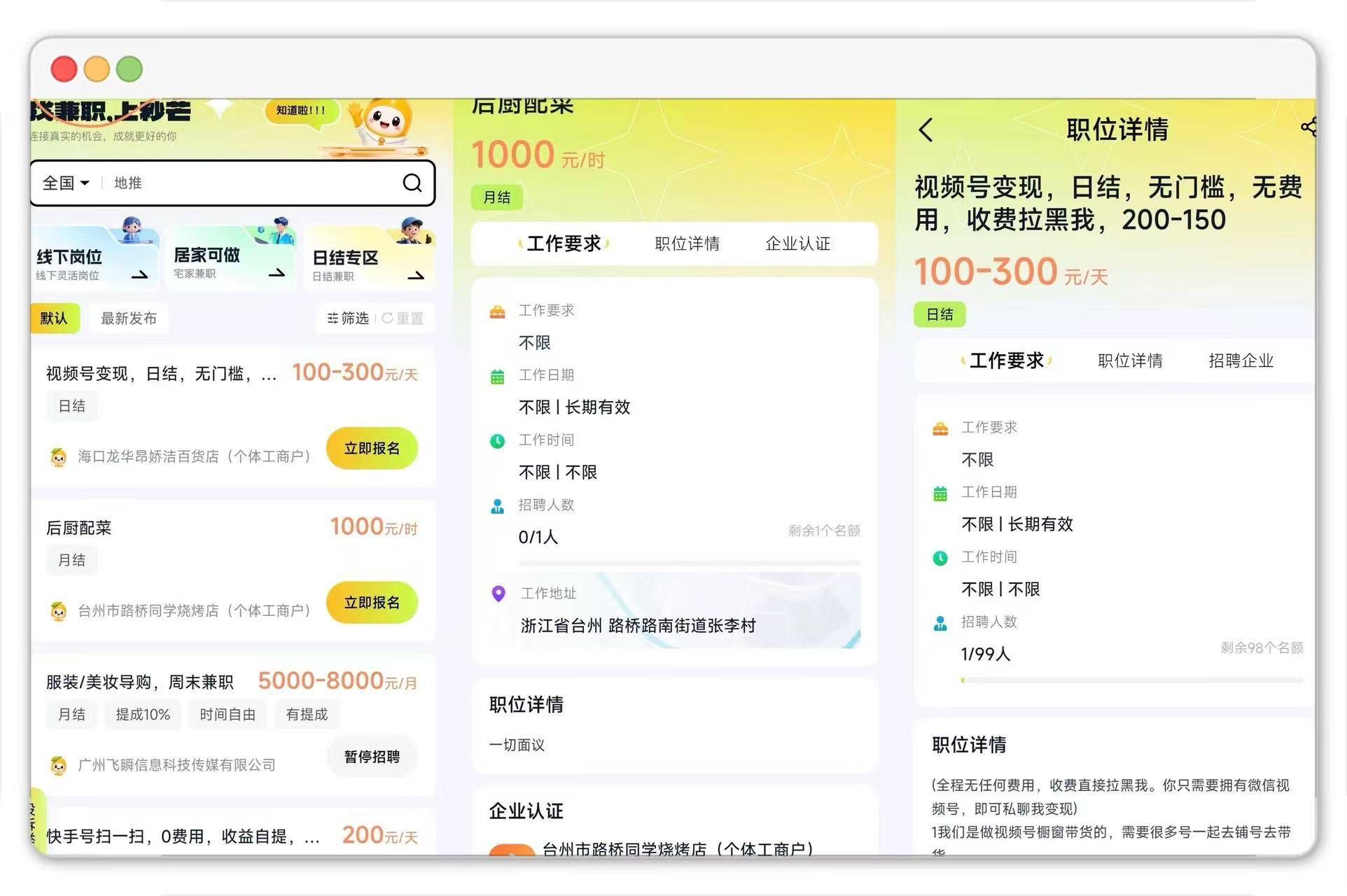Image resolution: width=1347 pixels, height=896 pixels.
Task: Open the 筛选 filter options
Action: pyautogui.click(x=348, y=318)
